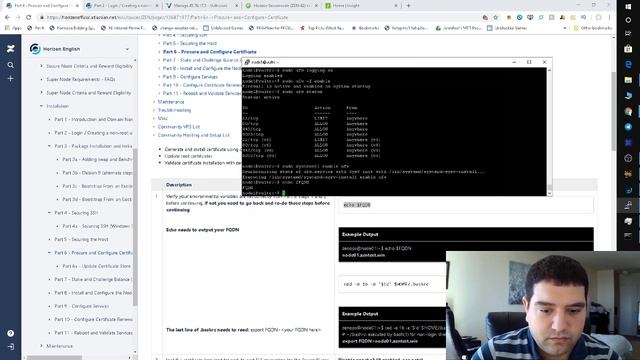640x360 pixels.
Task: Open File Explorer from the taskbar
Action: coord(628,80)
